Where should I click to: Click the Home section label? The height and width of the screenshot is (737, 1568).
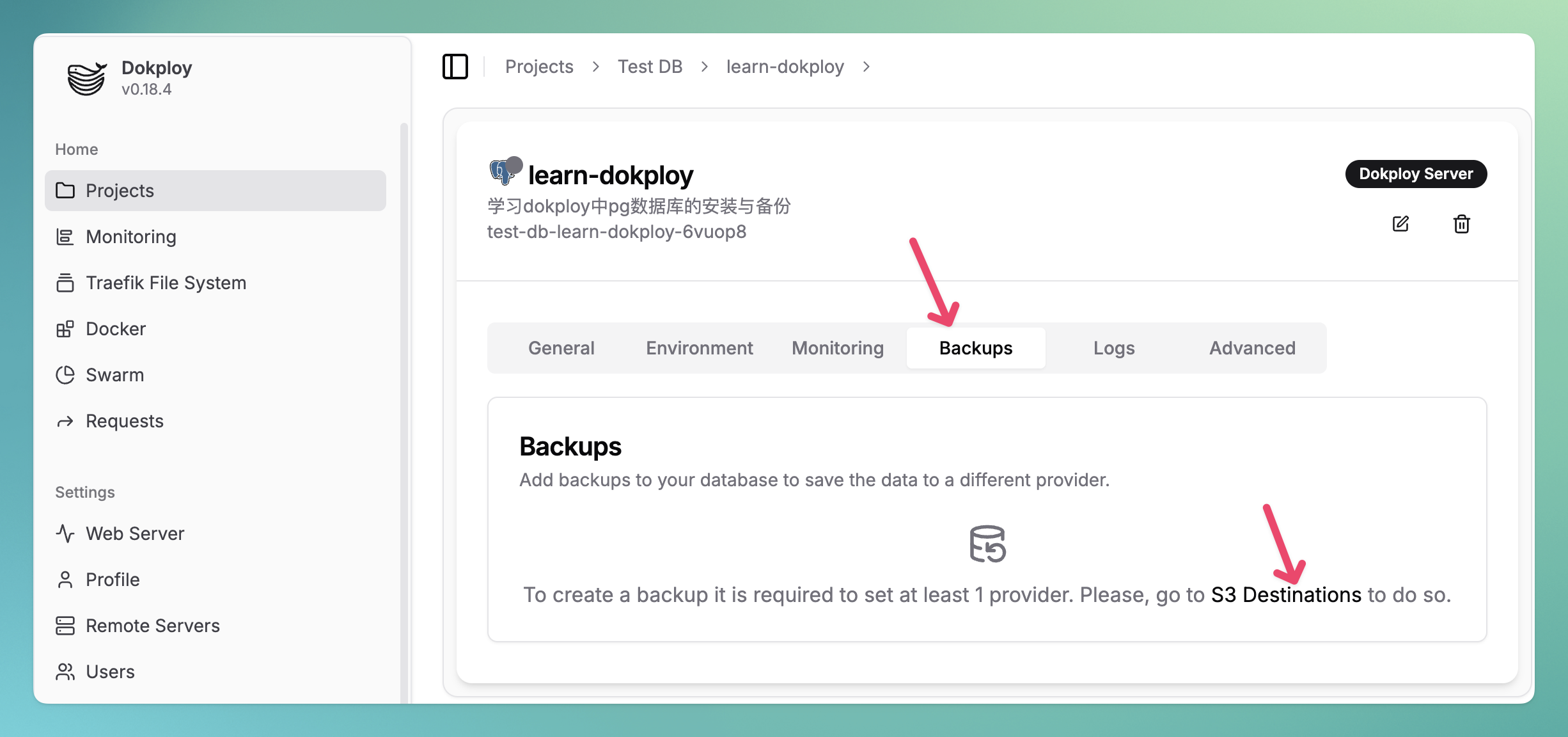tap(77, 150)
